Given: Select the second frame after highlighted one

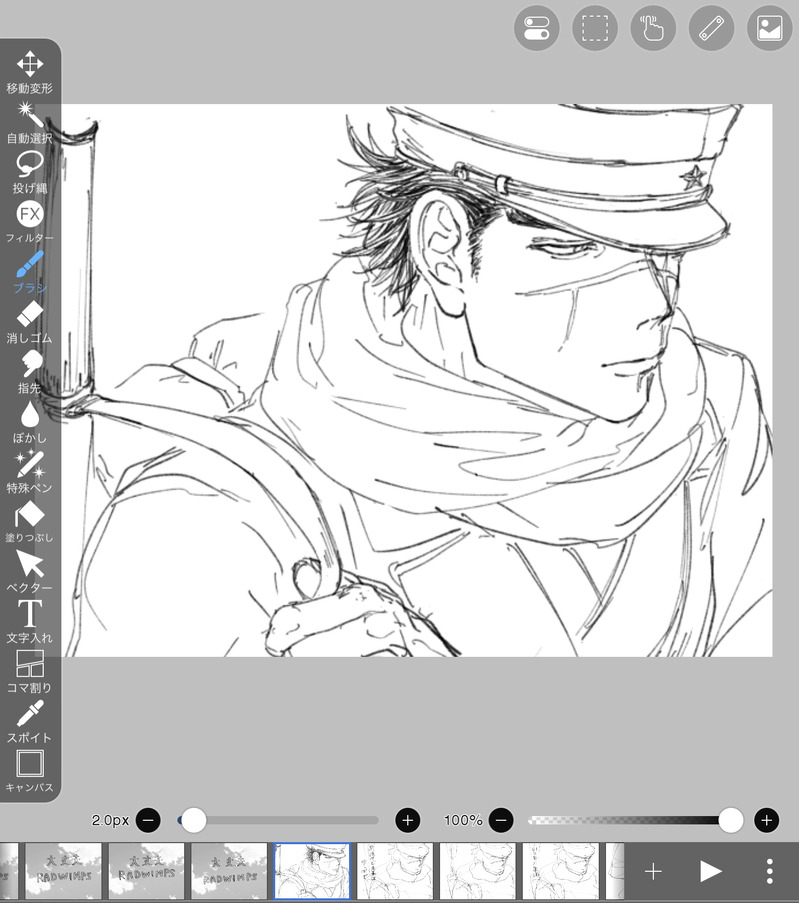Looking at the screenshot, I should [478, 871].
